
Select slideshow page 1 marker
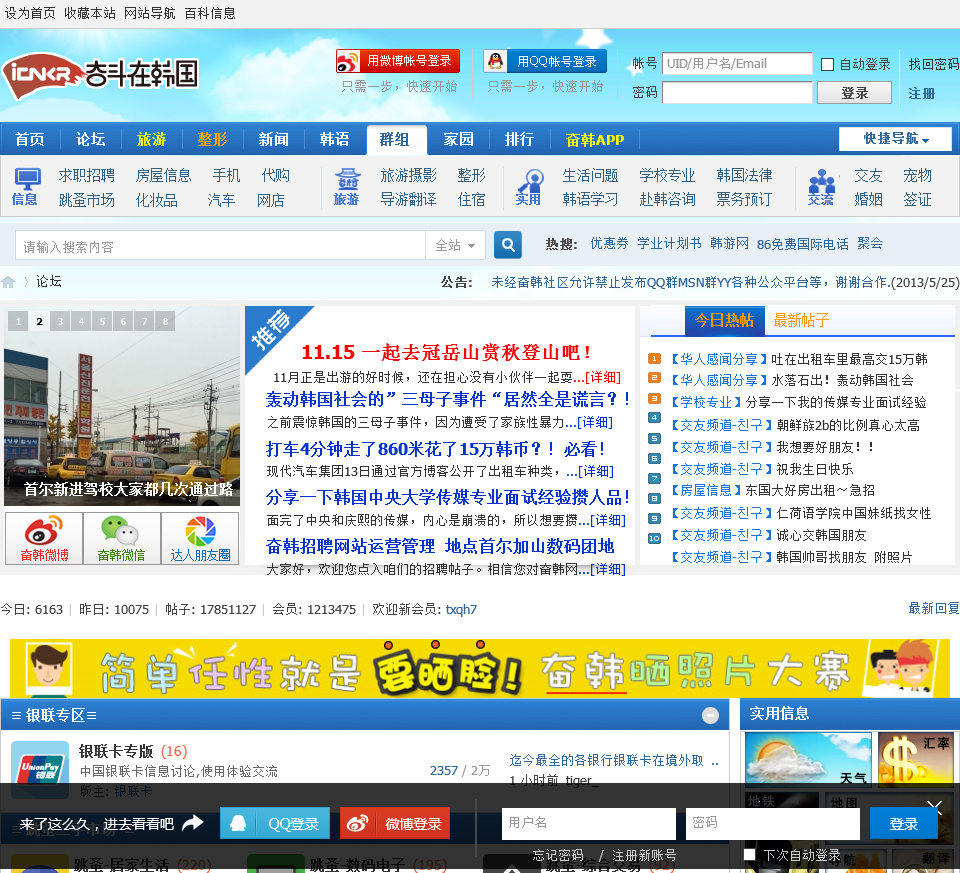pyautogui.click(x=18, y=321)
